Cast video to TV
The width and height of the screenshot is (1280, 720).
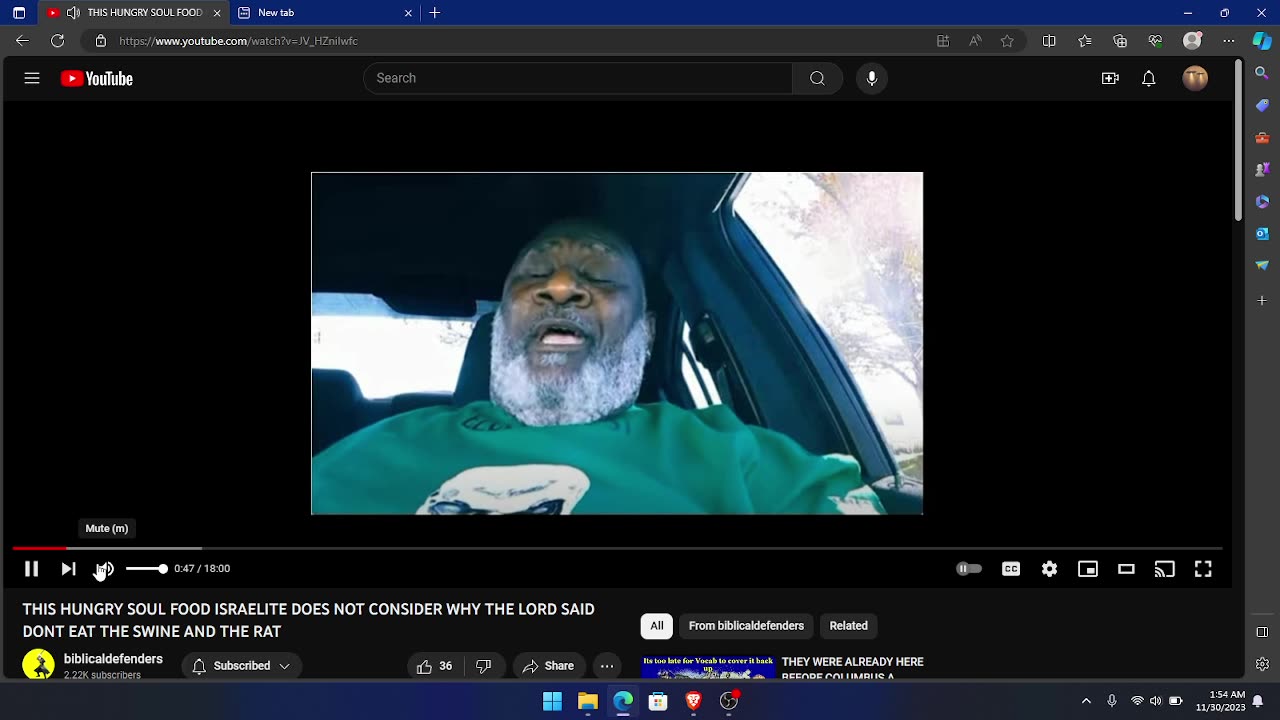click(x=1165, y=569)
